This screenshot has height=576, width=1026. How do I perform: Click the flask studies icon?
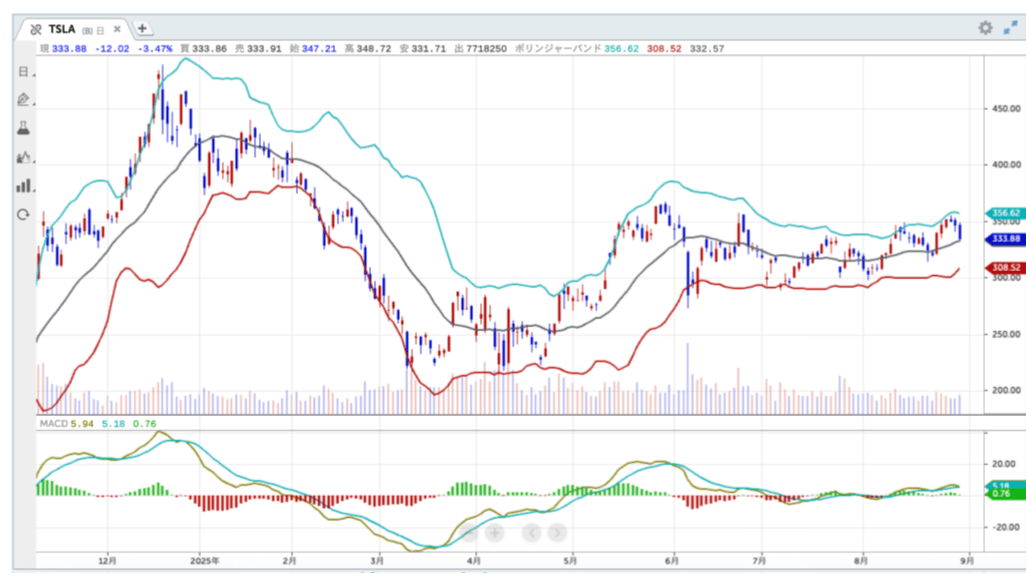point(23,128)
